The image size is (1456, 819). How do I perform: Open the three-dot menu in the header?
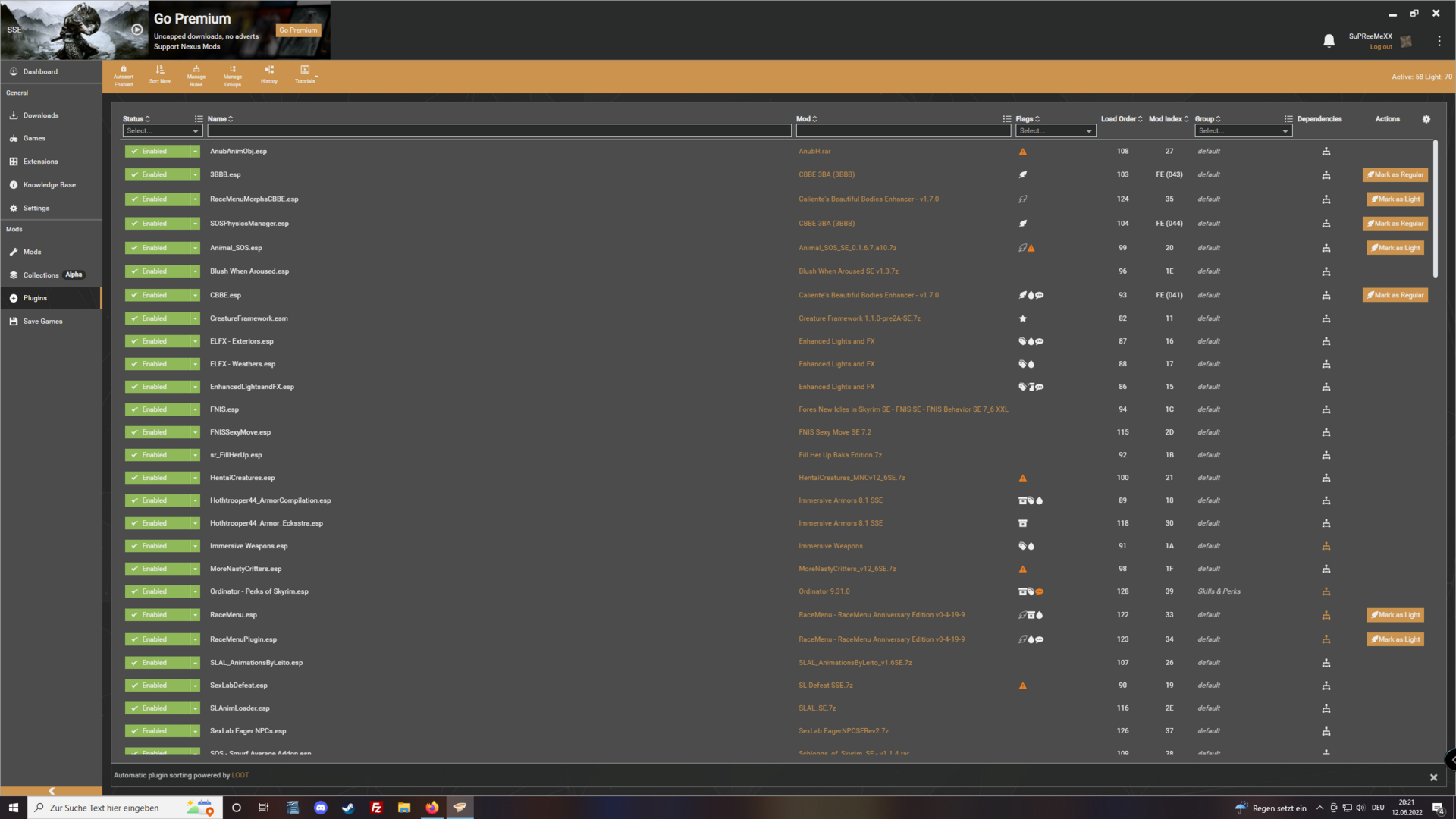tap(1439, 41)
